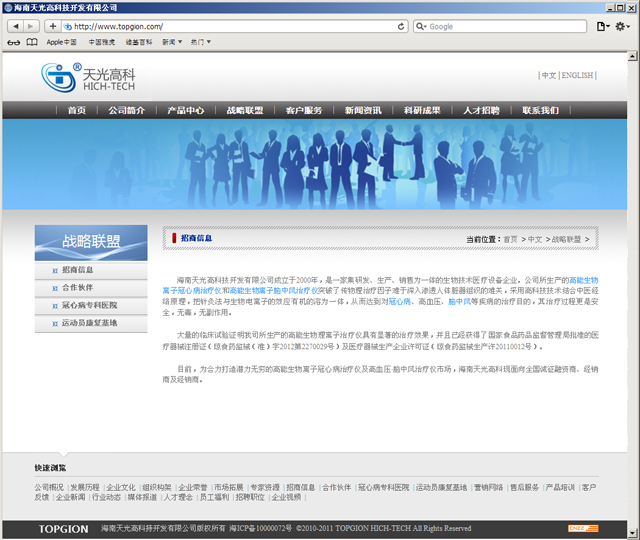Select 产品中心 navigation menu item
This screenshot has height=540, width=640.
pos(186,110)
